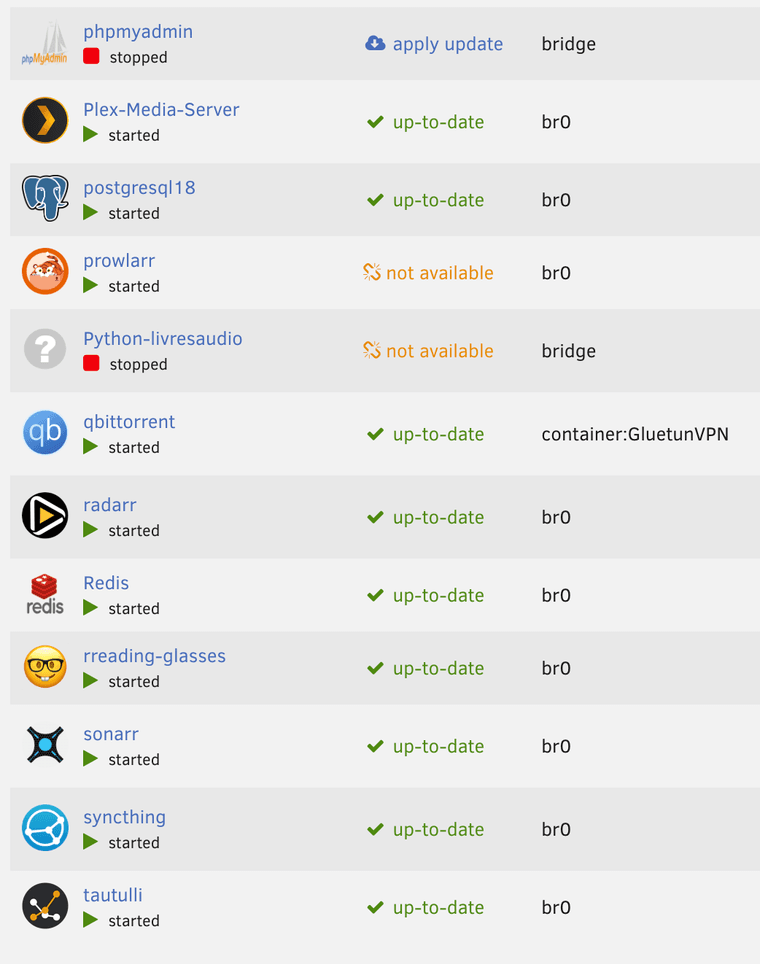Open the Plex-Media-Server name link
The image size is (760, 964).
click(161, 109)
